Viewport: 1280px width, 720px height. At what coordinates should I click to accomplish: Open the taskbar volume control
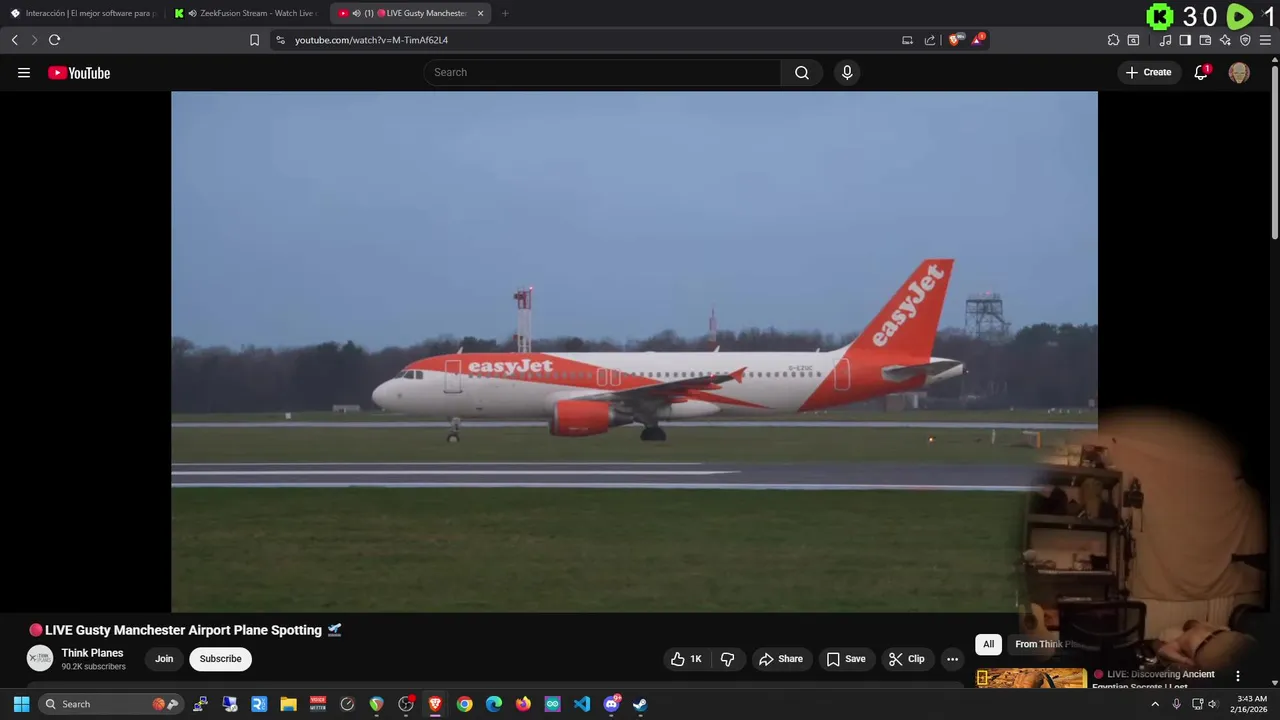click(x=1213, y=704)
